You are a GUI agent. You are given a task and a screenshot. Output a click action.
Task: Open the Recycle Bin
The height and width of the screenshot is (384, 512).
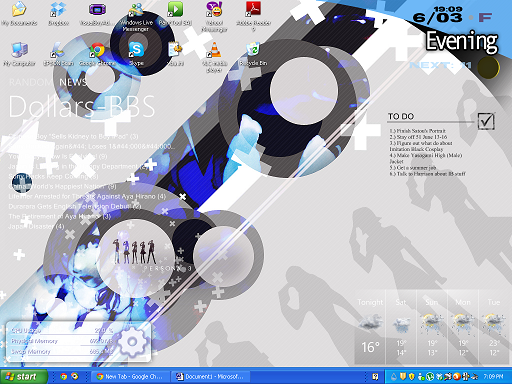[x=253, y=54]
